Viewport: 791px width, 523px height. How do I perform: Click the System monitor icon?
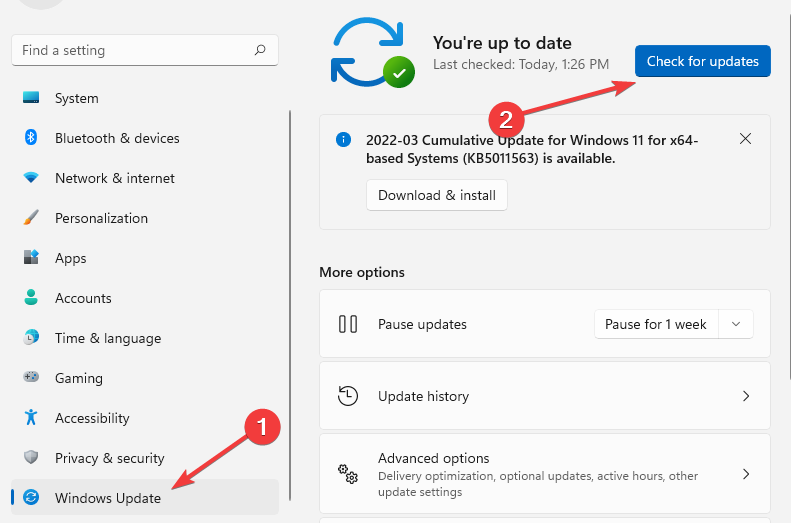[31, 97]
